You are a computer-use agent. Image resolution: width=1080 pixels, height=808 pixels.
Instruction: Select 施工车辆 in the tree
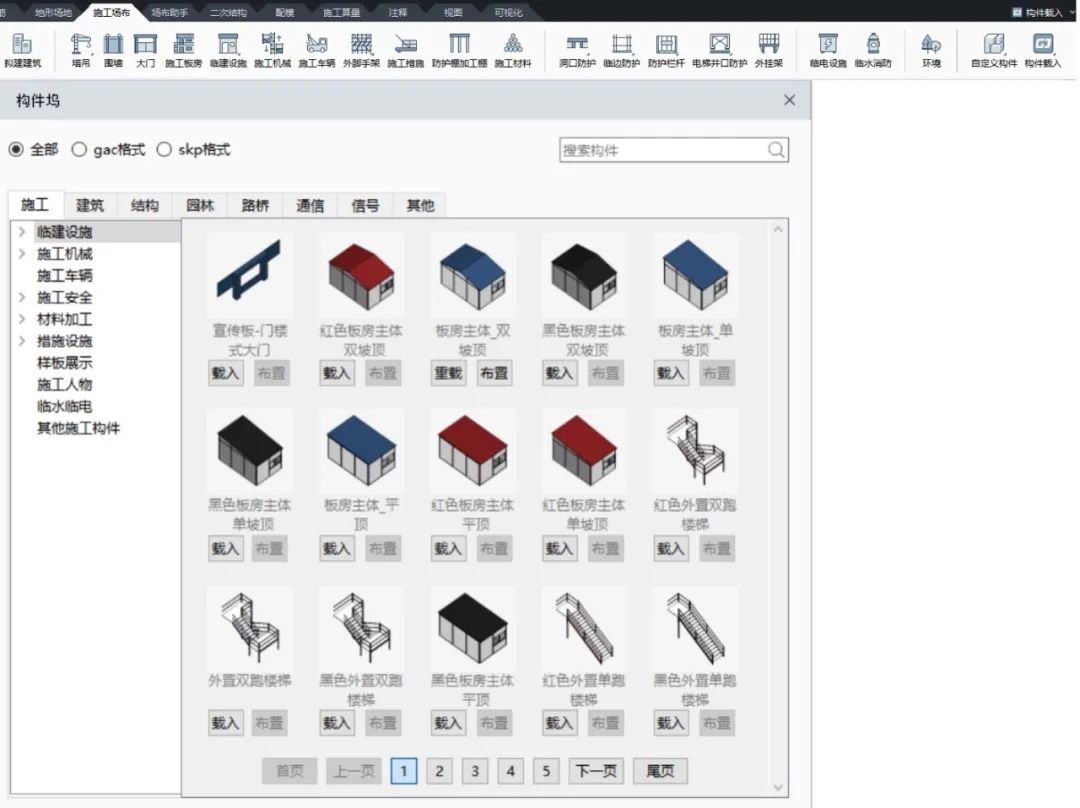pos(65,276)
